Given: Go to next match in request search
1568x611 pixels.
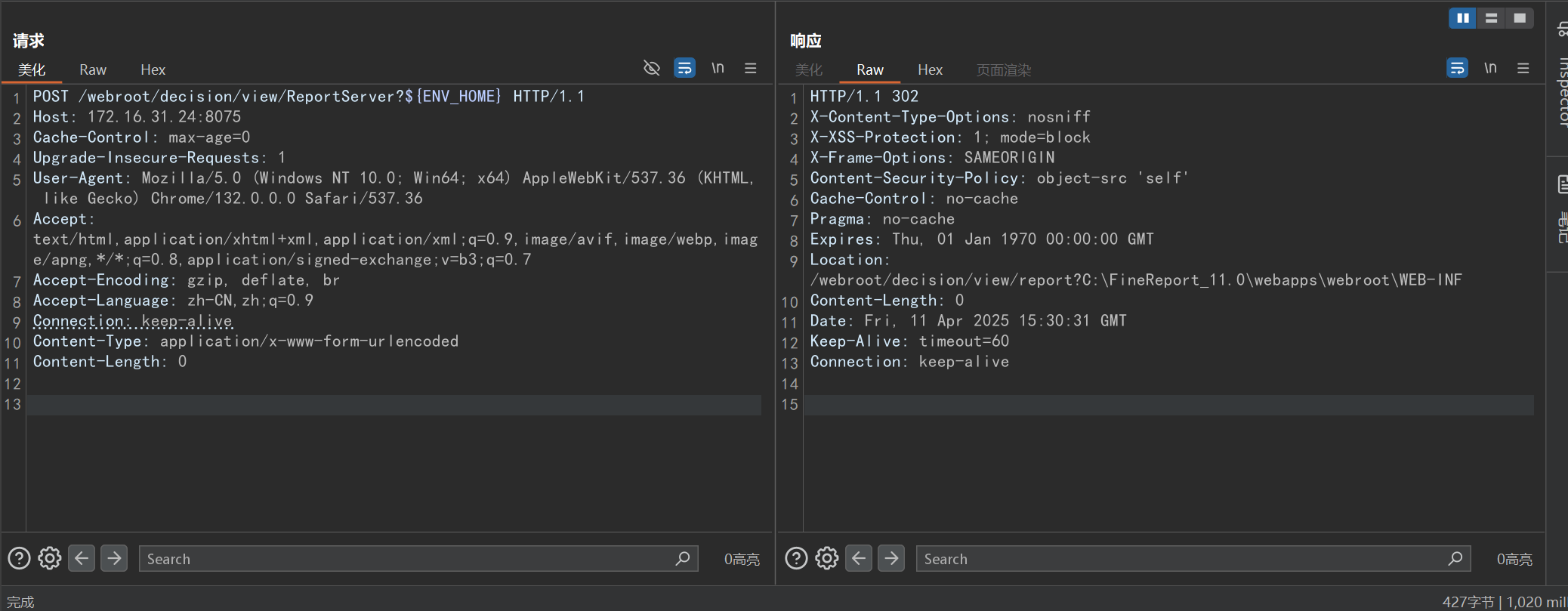Looking at the screenshot, I should (114, 559).
